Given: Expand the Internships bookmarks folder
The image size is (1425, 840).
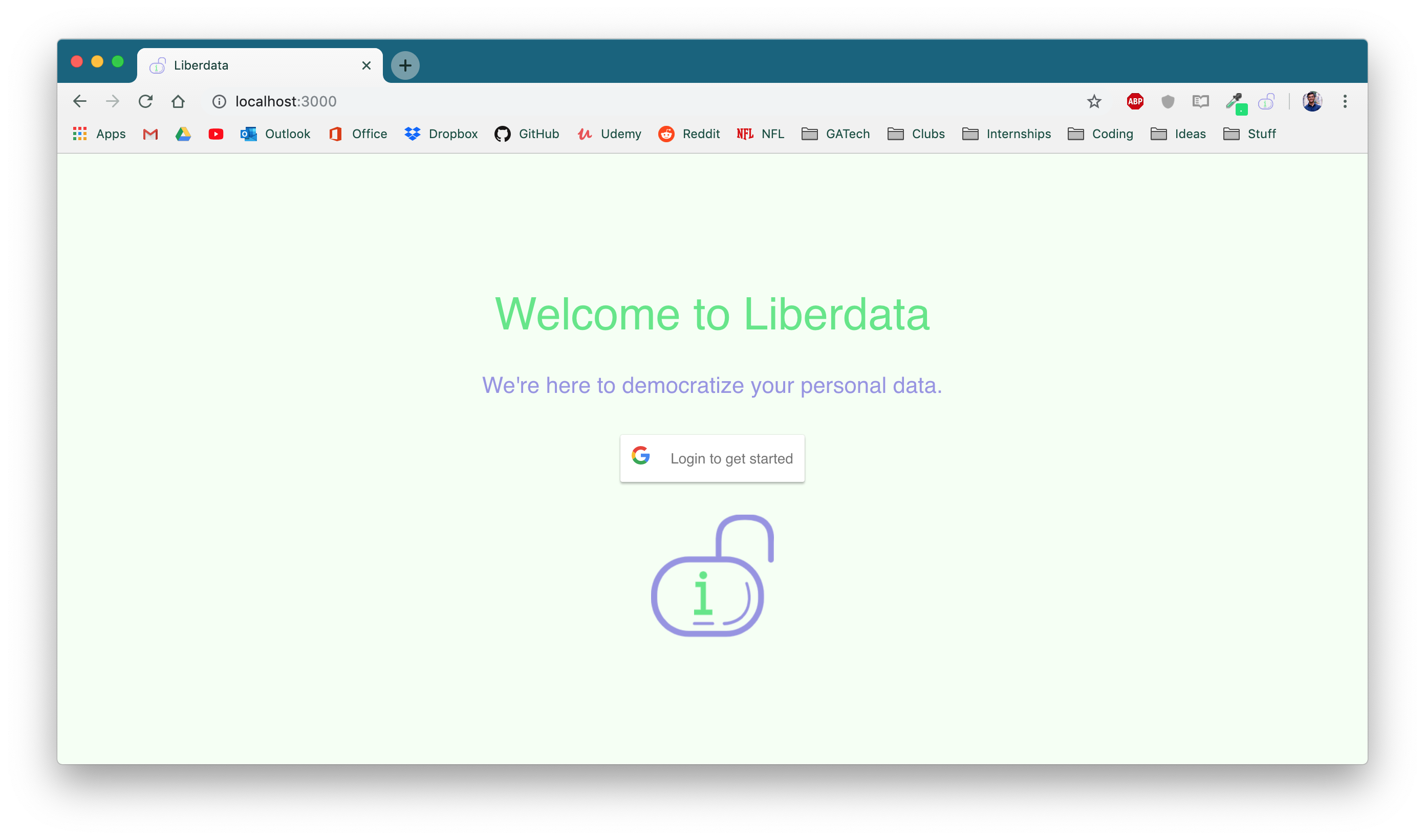Looking at the screenshot, I should pos(1006,134).
